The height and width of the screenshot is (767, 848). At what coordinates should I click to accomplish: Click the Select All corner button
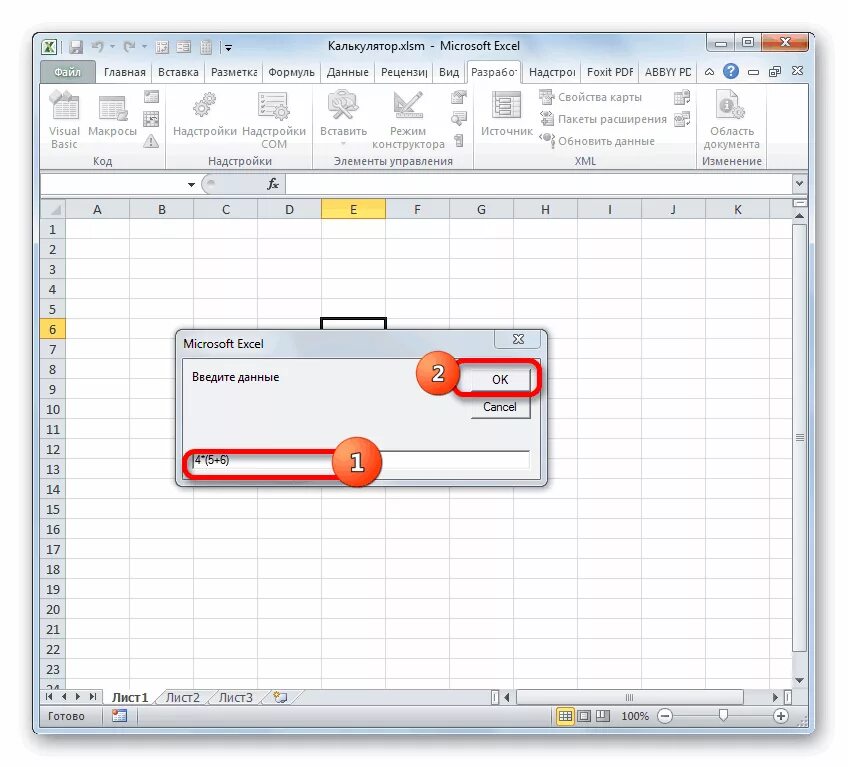[53, 209]
